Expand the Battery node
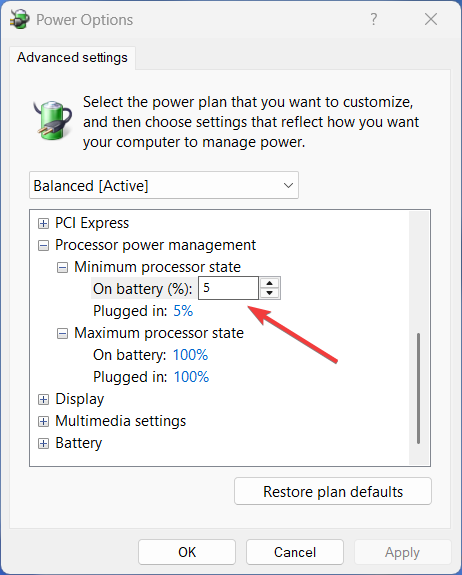This screenshot has width=462, height=575. click(x=43, y=443)
